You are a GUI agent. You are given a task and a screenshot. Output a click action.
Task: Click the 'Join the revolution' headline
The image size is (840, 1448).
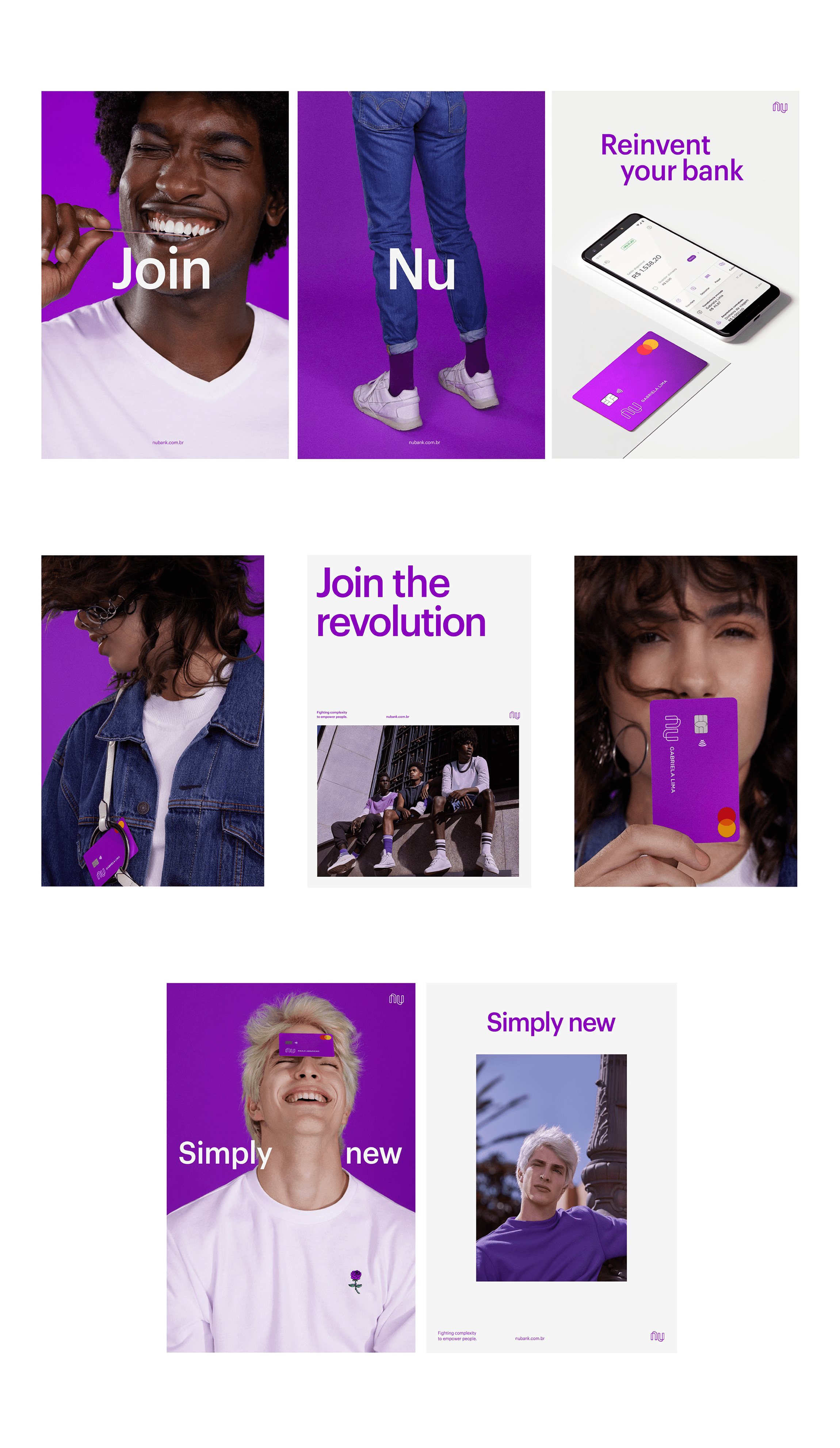[x=401, y=602]
